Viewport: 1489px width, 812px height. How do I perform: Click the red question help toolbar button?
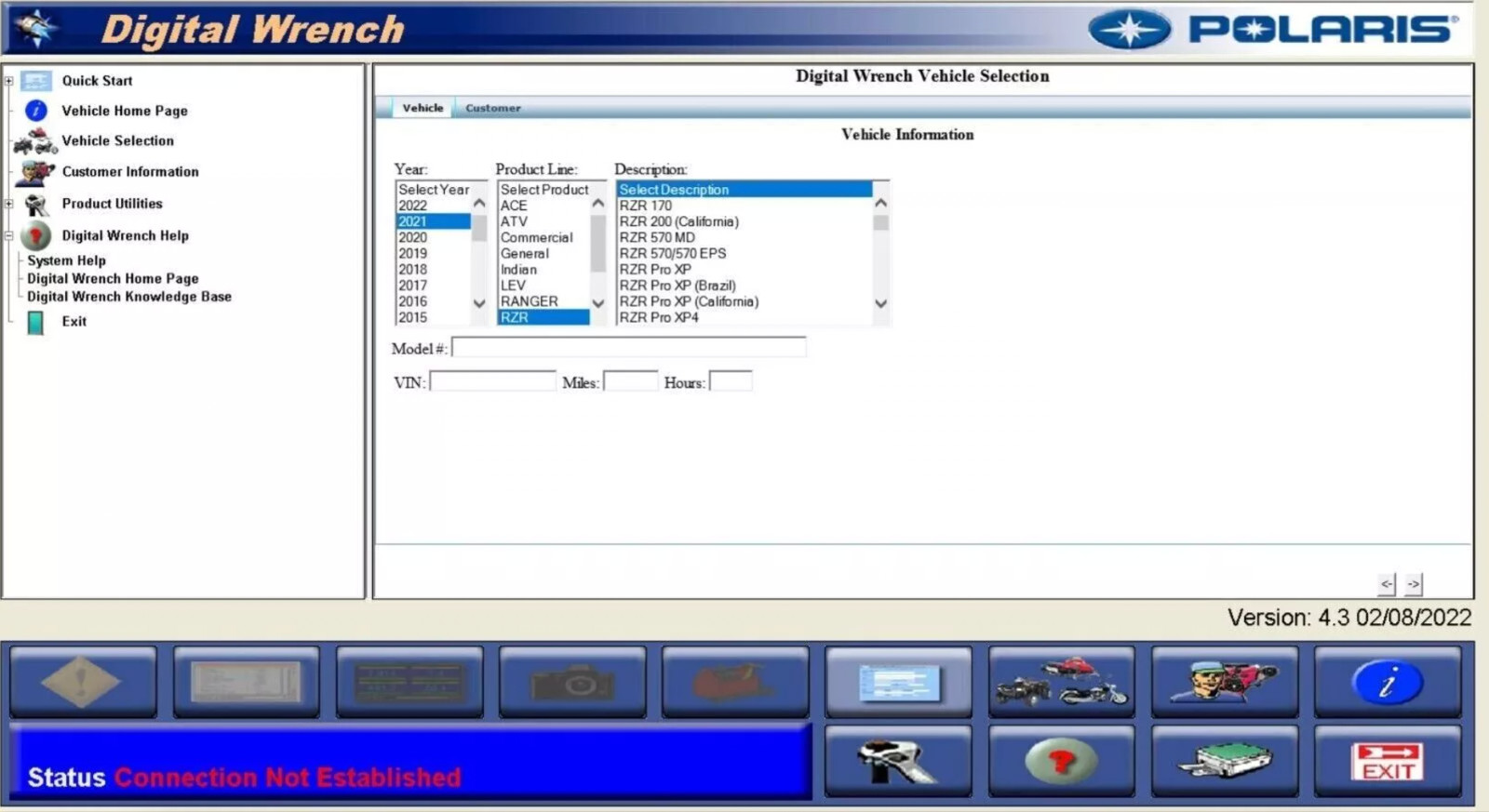click(x=1061, y=761)
